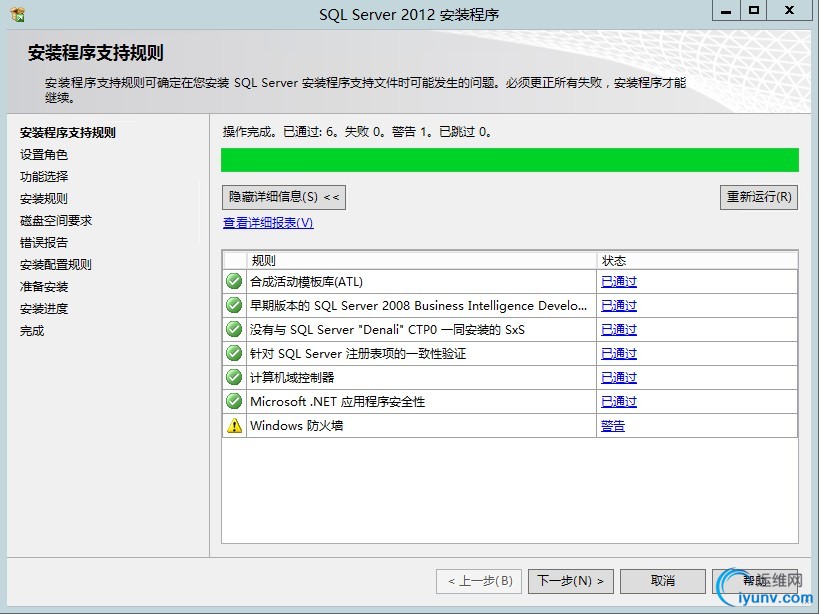
Task: Select 完成 step in sidebar
Action: [32, 330]
